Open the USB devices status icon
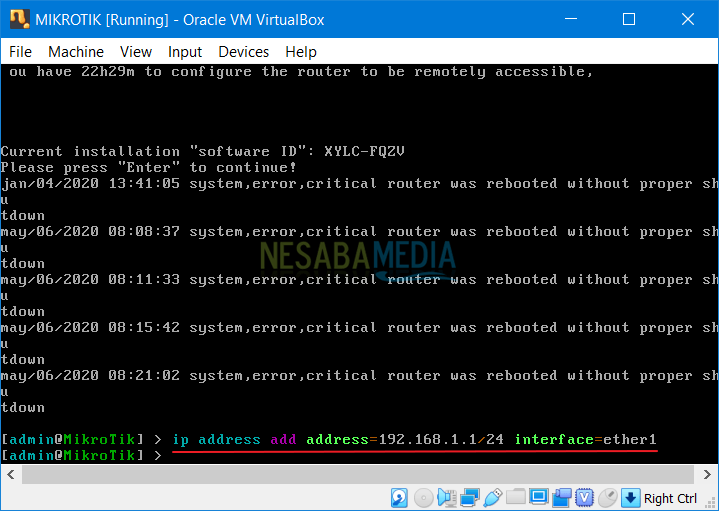The width and height of the screenshot is (719, 511). tap(492, 498)
